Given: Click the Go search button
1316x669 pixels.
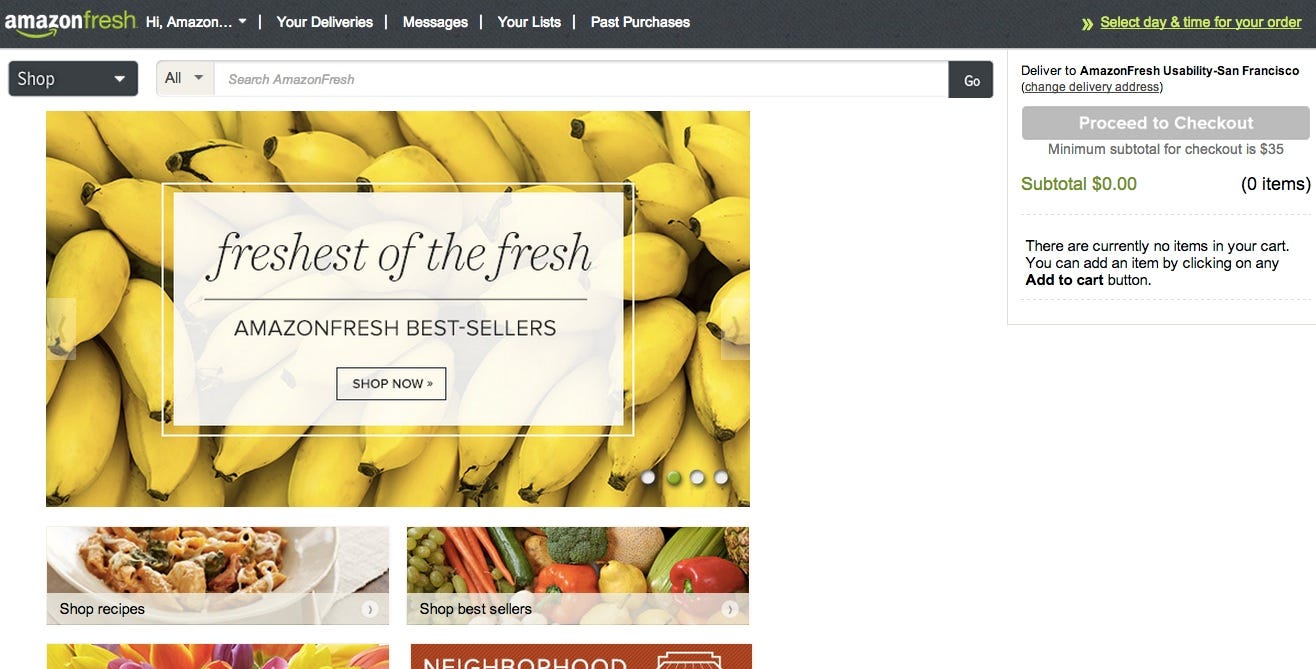Looking at the screenshot, I should coord(971,80).
